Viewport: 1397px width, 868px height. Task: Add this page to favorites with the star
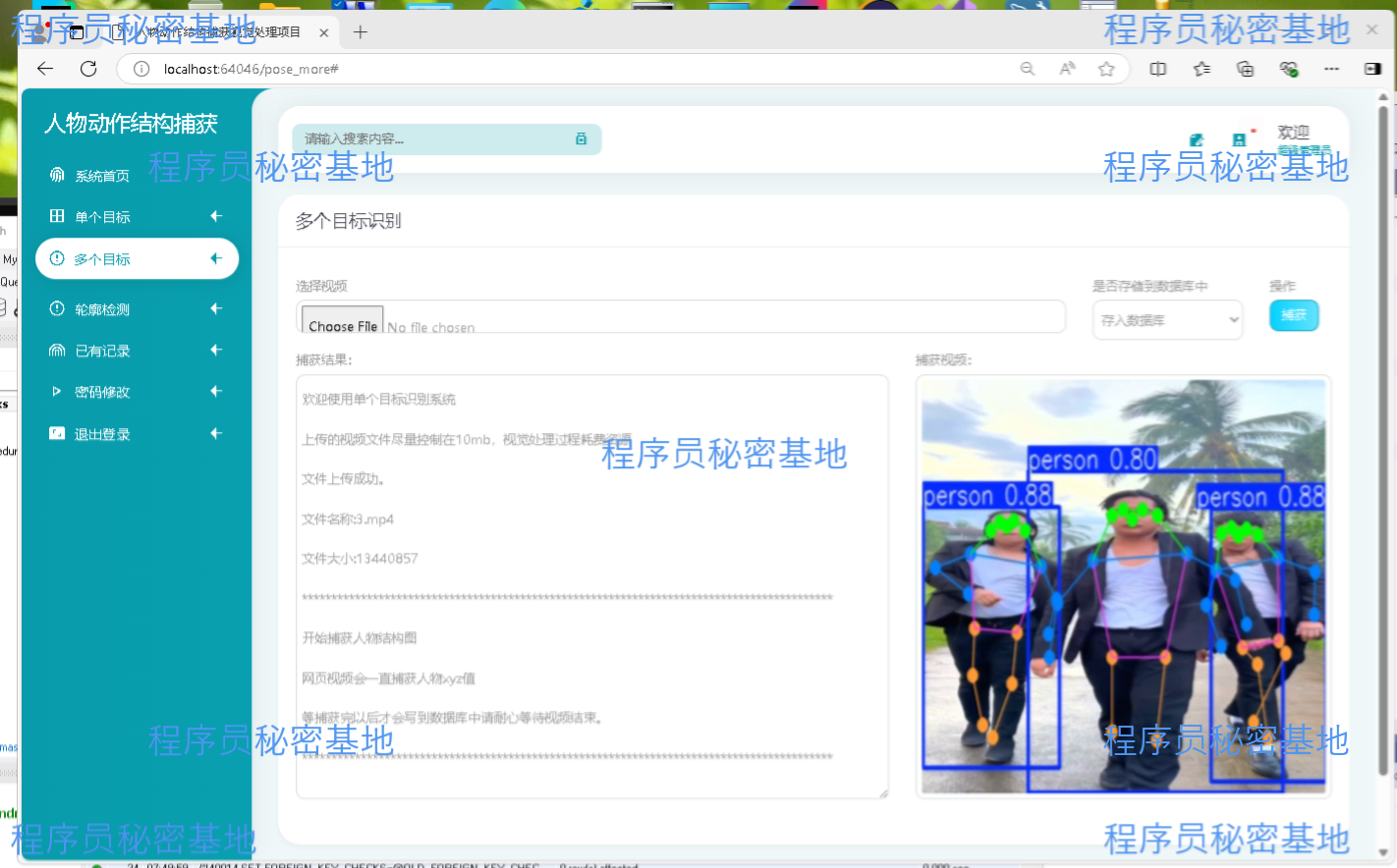[x=1107, y=69]
